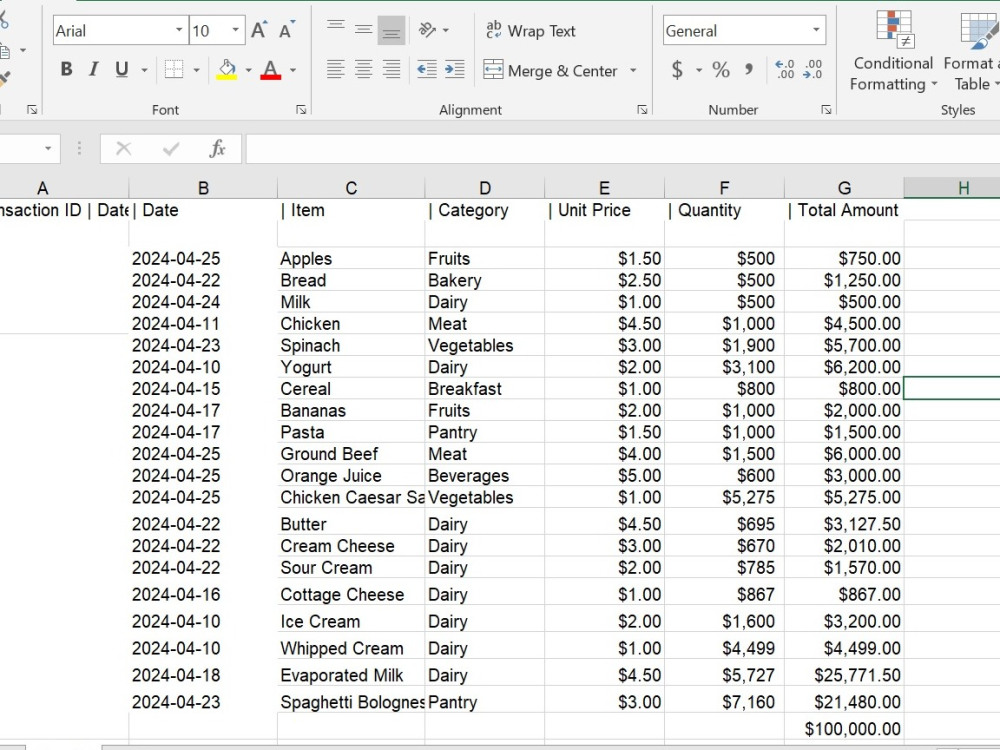Open text Orientation options
The height and width of the screenshot is (750, 1000).
tap(433, 30)
